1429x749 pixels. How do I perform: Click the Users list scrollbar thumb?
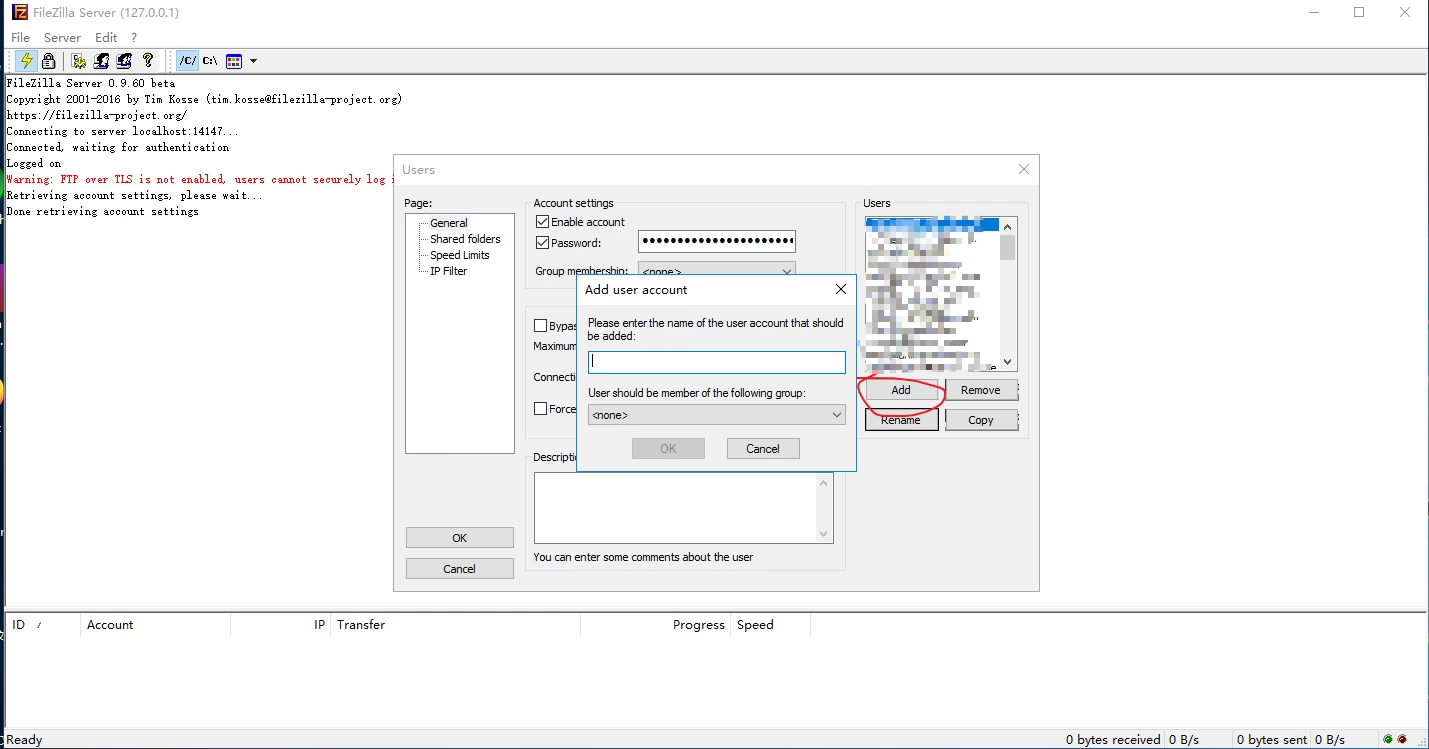tap(1008, 247)
